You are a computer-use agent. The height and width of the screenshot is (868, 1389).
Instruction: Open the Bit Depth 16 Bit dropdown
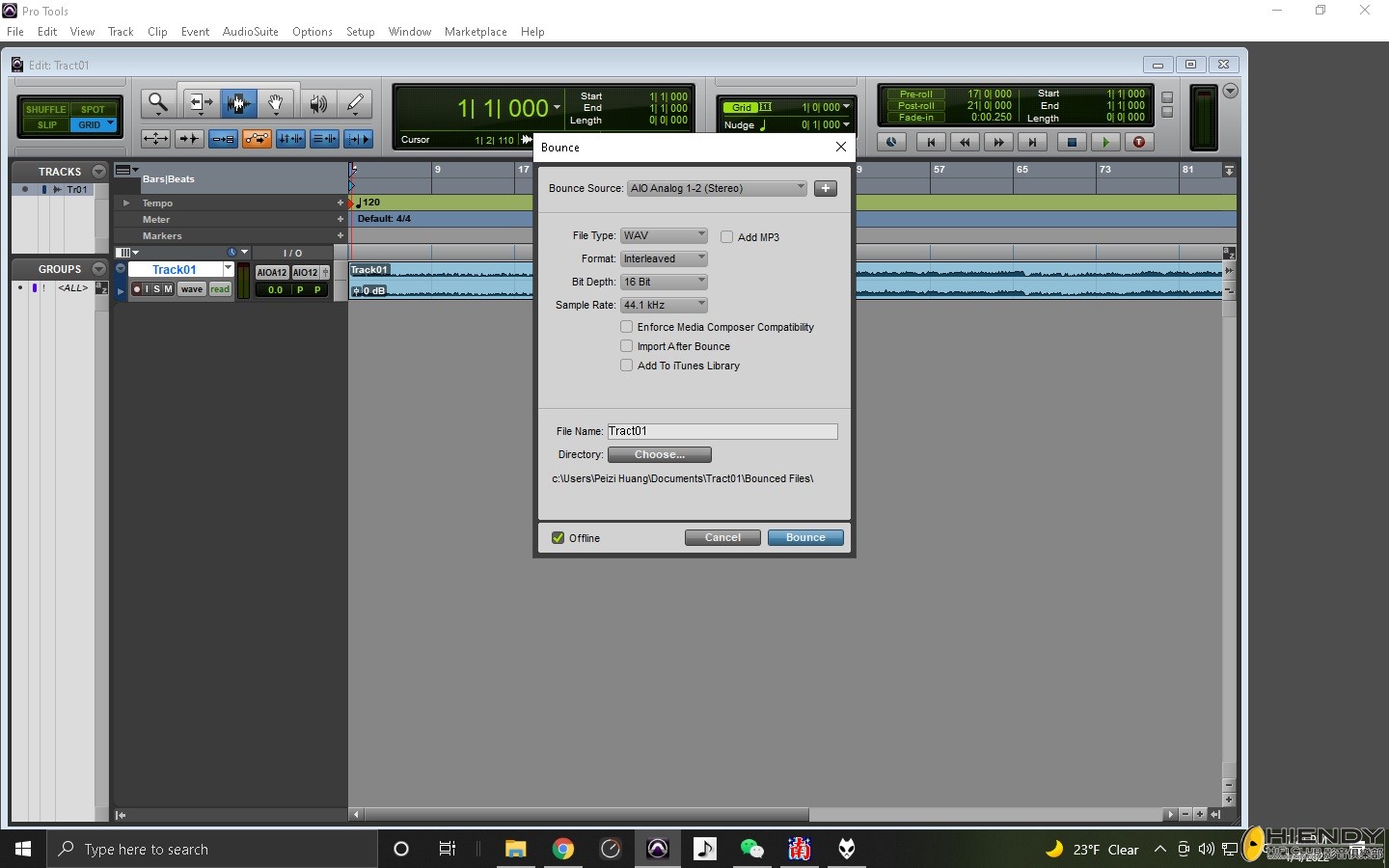[664, 282]
